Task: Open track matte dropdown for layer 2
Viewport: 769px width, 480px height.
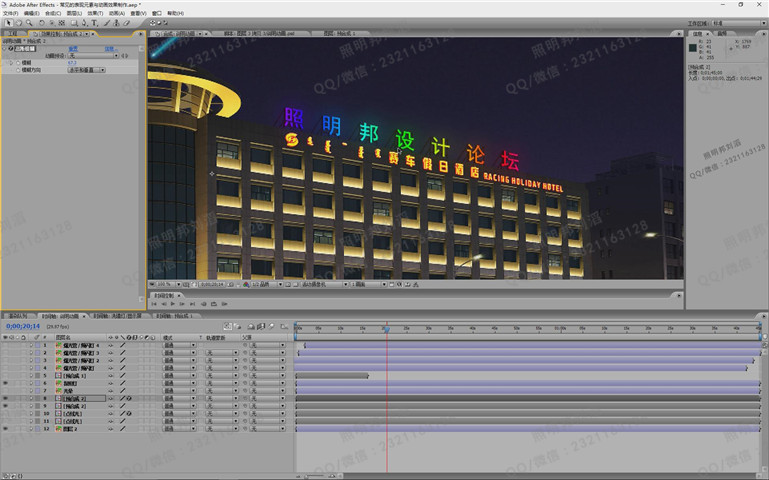Action: [x=222, y=353]
